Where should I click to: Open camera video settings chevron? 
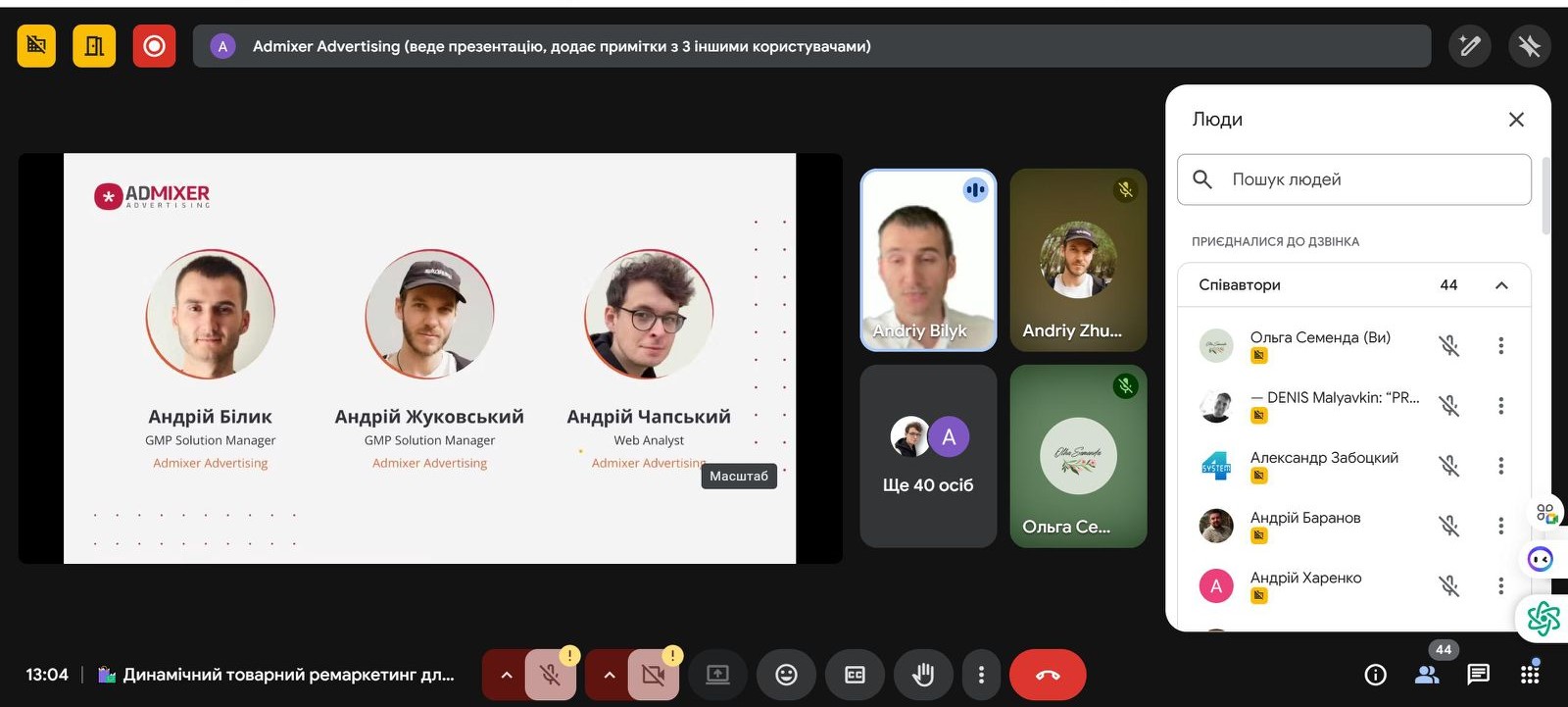609,675
